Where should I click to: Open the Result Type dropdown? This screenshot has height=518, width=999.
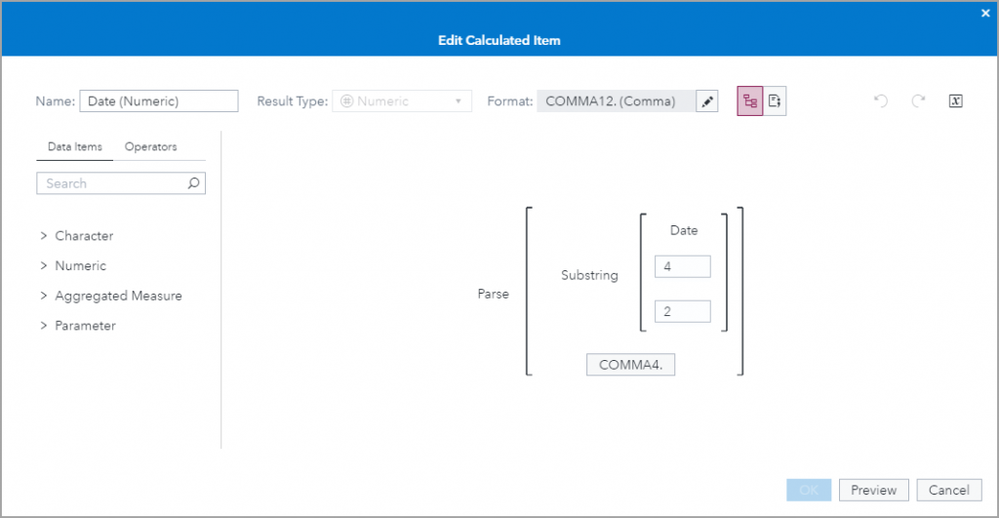point(403,101)
